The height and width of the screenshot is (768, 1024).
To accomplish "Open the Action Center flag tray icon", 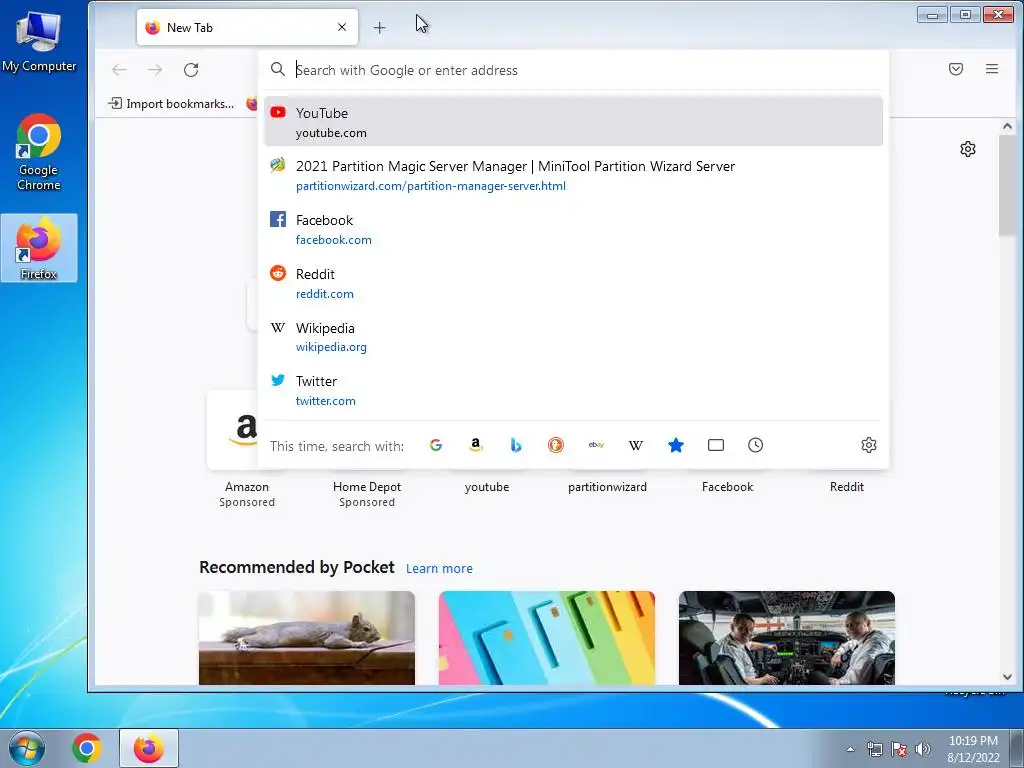I will point(899,749).
